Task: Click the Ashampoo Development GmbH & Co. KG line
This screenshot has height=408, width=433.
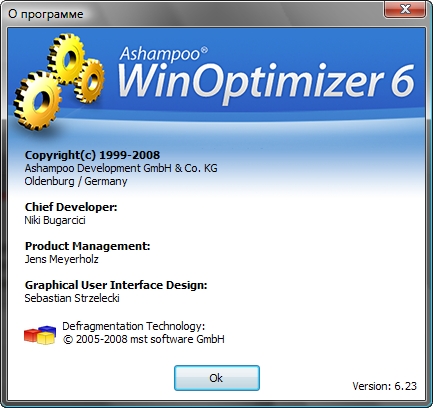Action: [x=121, y=168]
